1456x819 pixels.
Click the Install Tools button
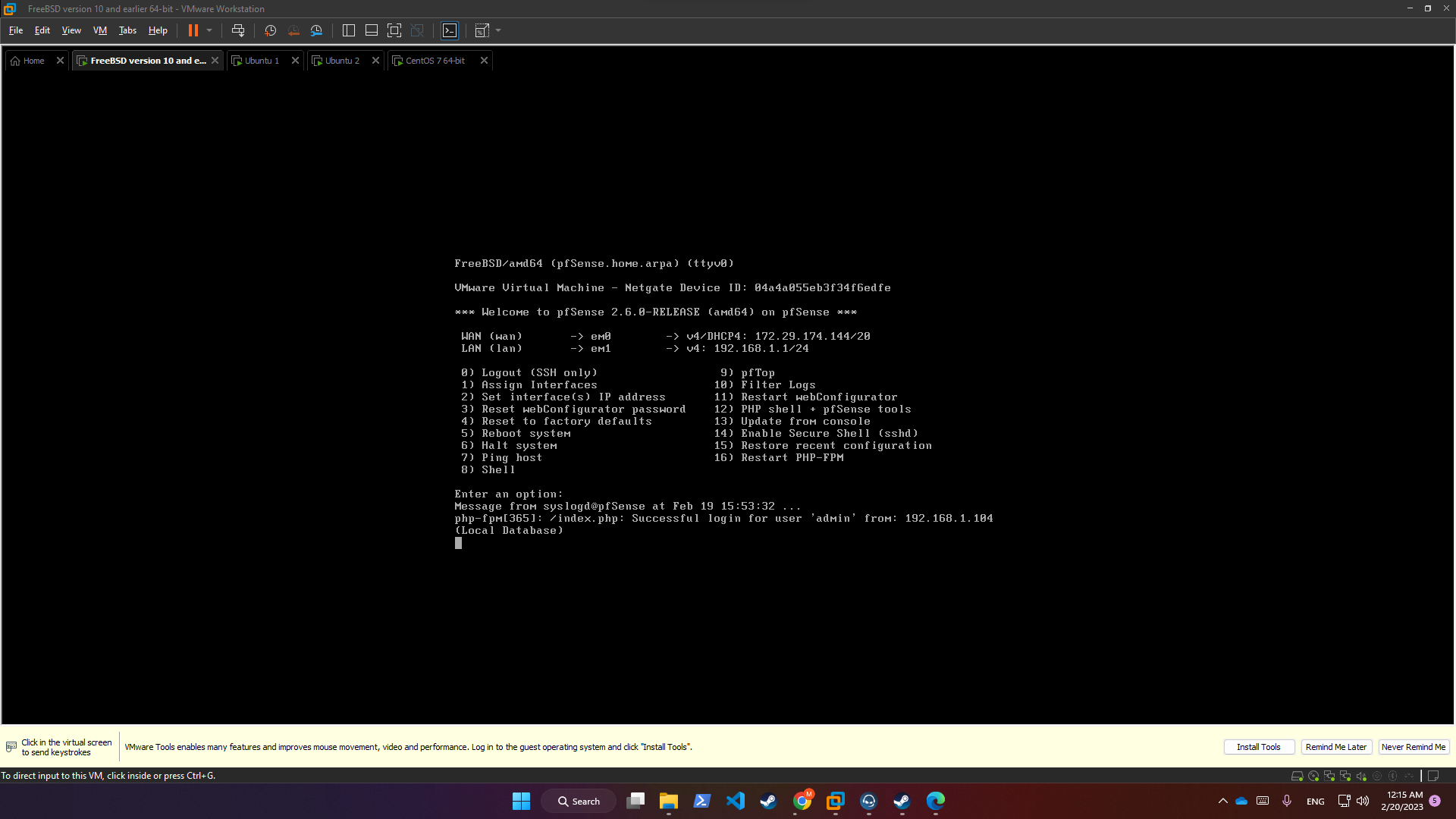(x=1258, y=747)
